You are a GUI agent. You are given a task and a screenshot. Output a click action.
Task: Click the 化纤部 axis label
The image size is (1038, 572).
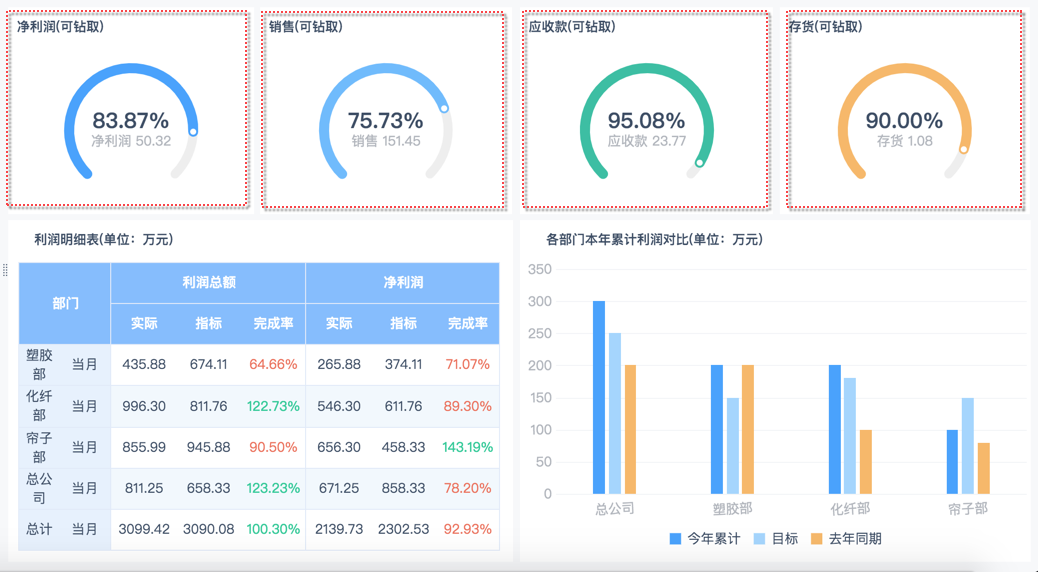pyautogui.click(x=851, y=508)
